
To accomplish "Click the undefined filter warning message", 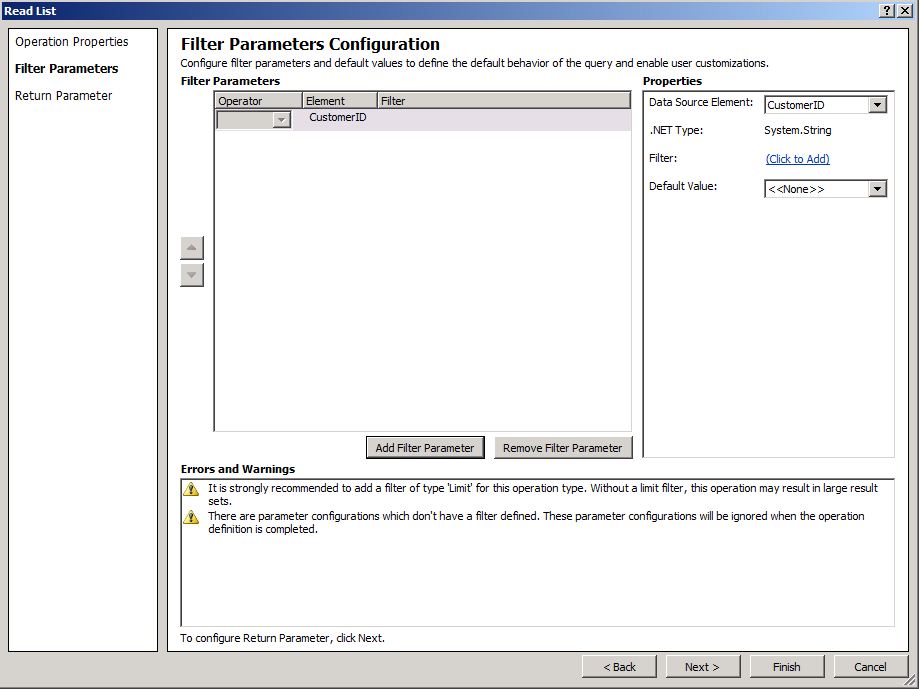I will tap(536, 523).
